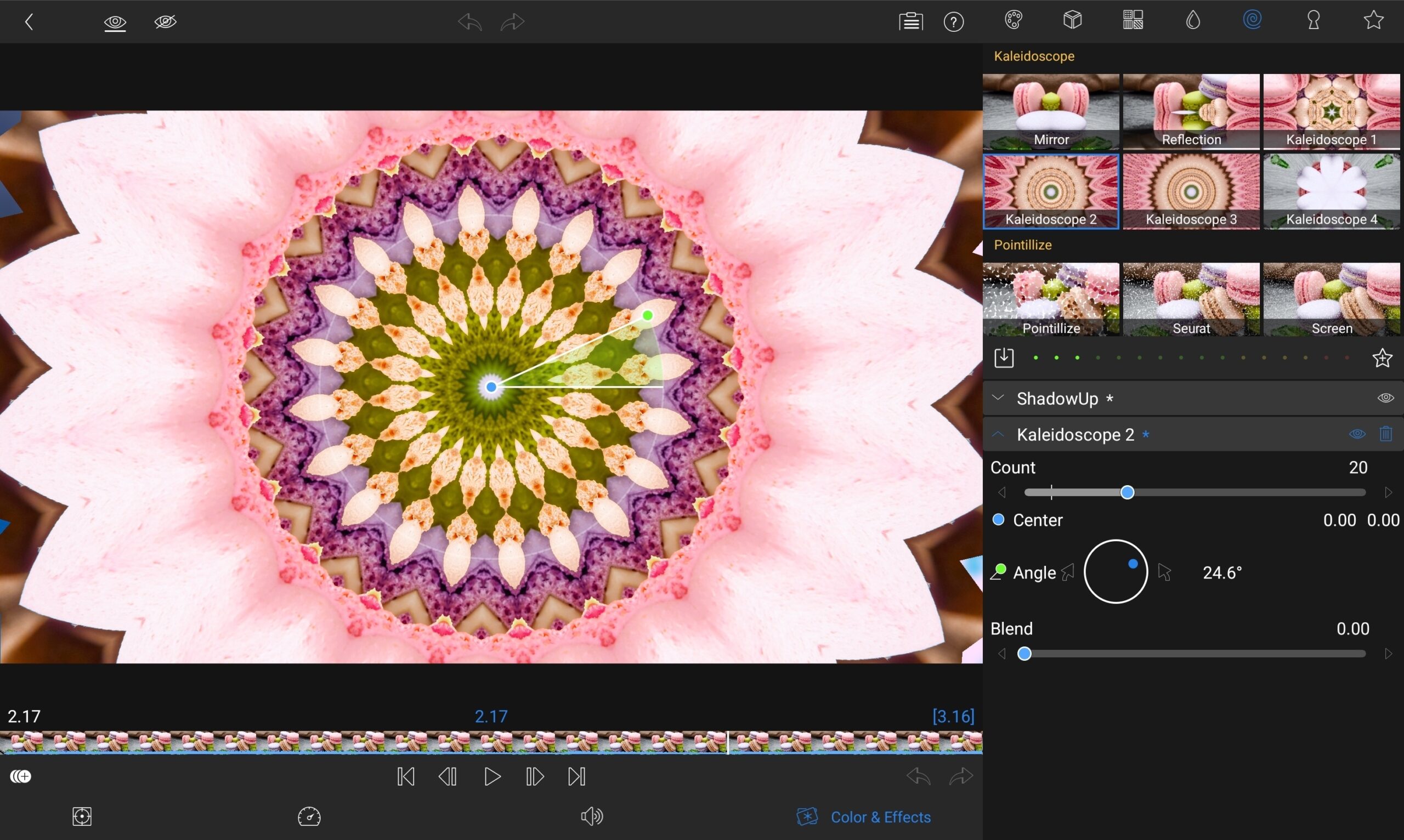Select the water drop blur category
The width and height of the screenshot is (1404, 840).
[x=1193, y=20]
